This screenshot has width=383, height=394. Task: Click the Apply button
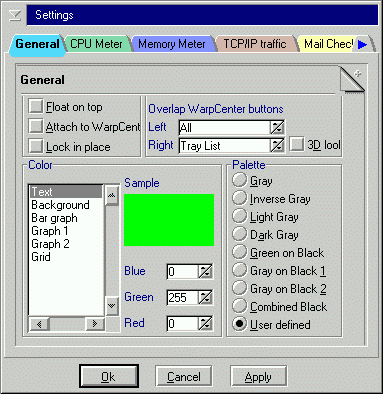pos(258,376)
